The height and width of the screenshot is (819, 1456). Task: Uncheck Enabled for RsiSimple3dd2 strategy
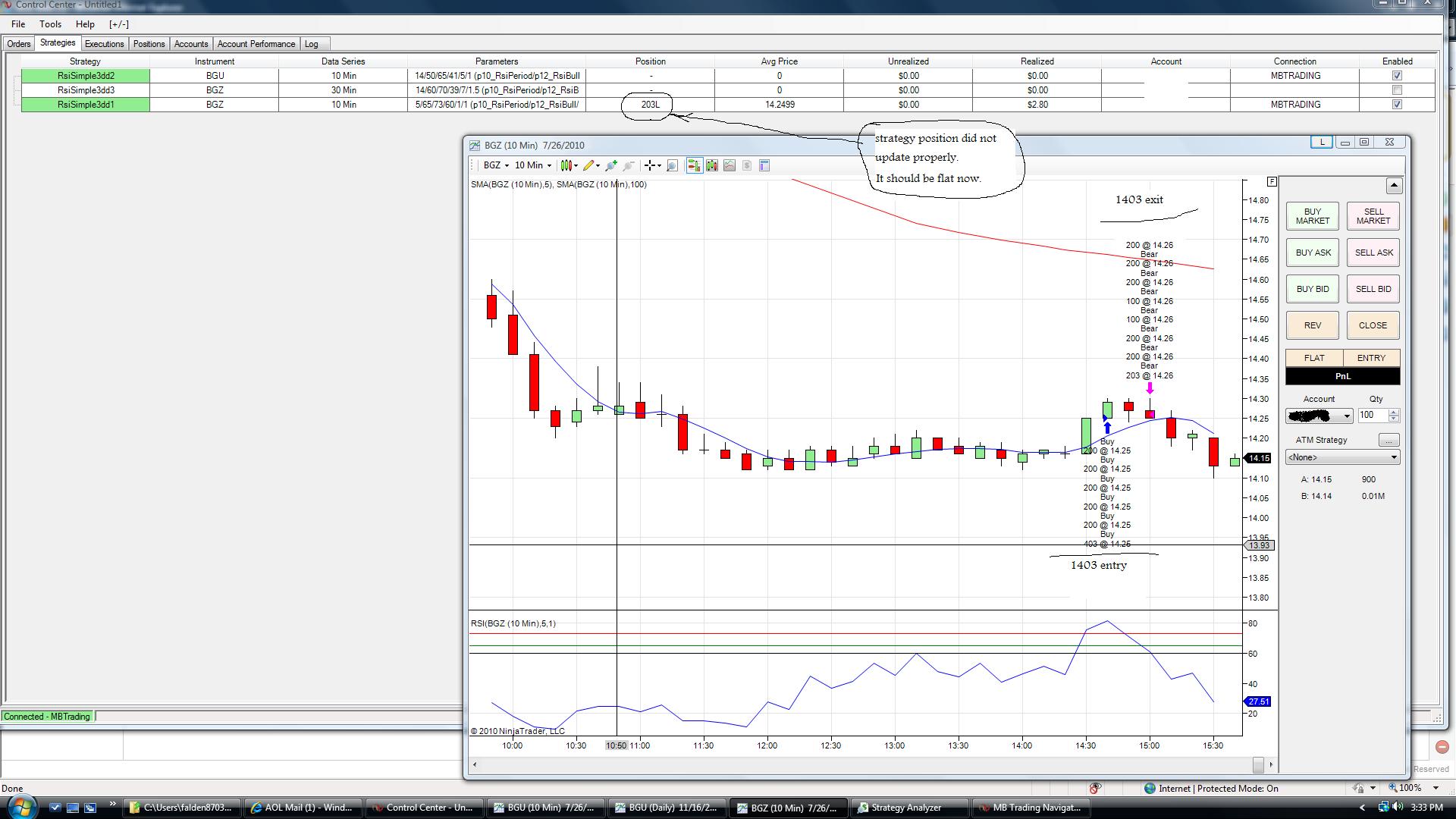1397,76
